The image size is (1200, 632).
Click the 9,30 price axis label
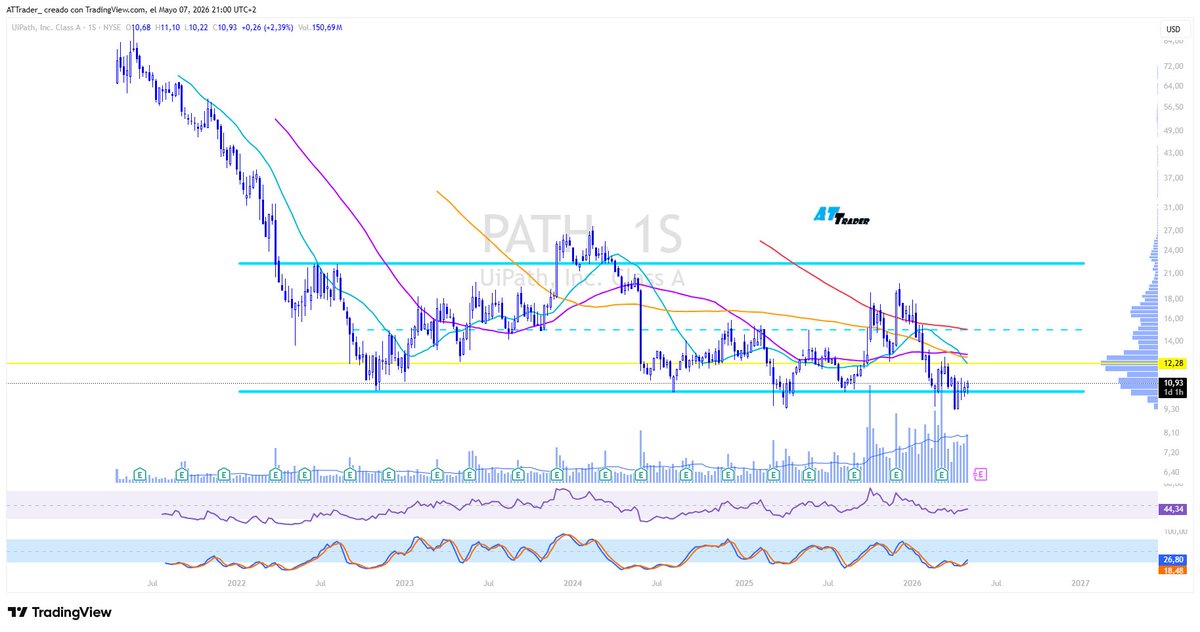[1170, 409]
